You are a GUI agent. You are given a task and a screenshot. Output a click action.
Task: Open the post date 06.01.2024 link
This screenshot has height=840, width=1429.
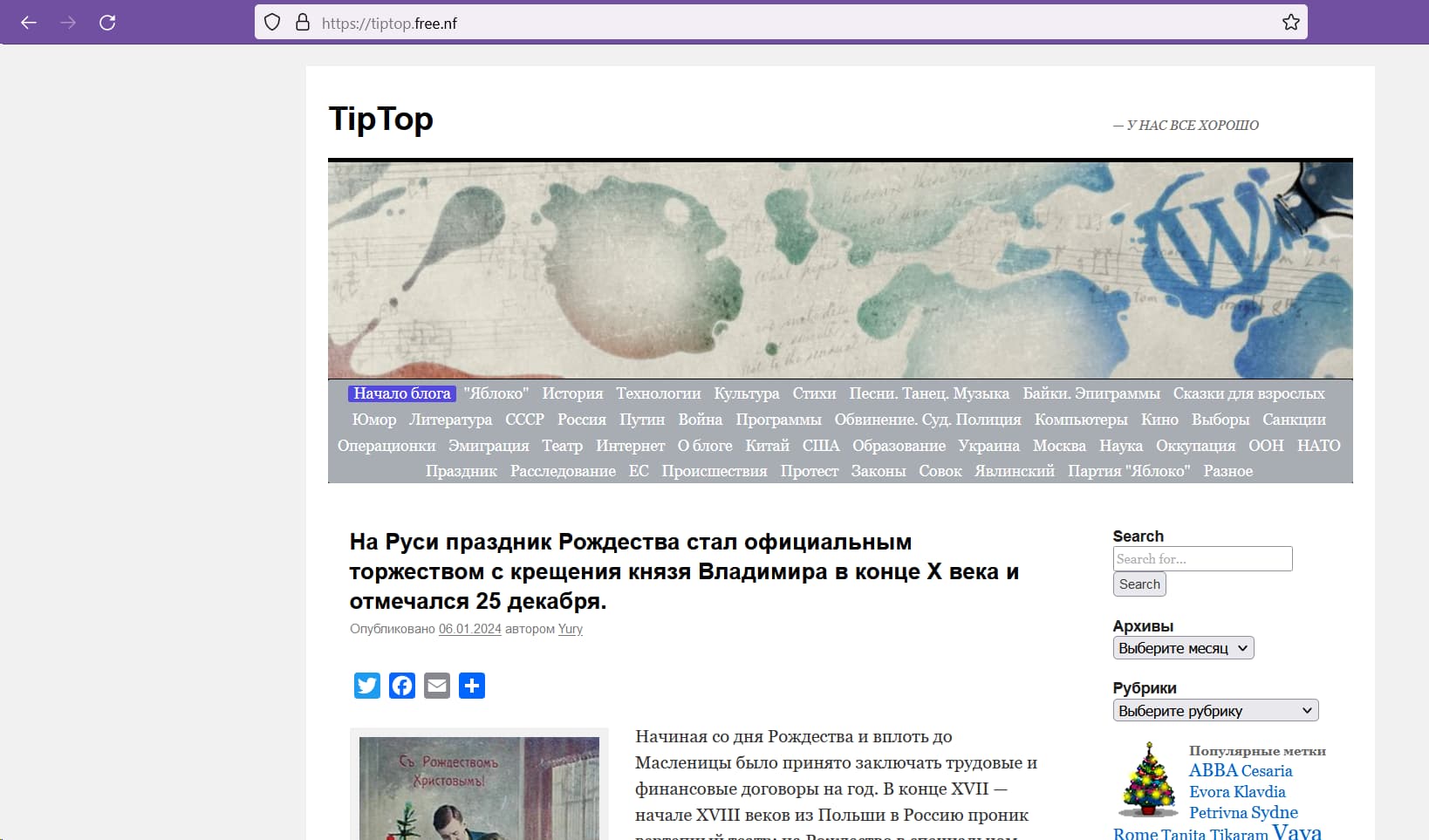[x=469, y=629]
